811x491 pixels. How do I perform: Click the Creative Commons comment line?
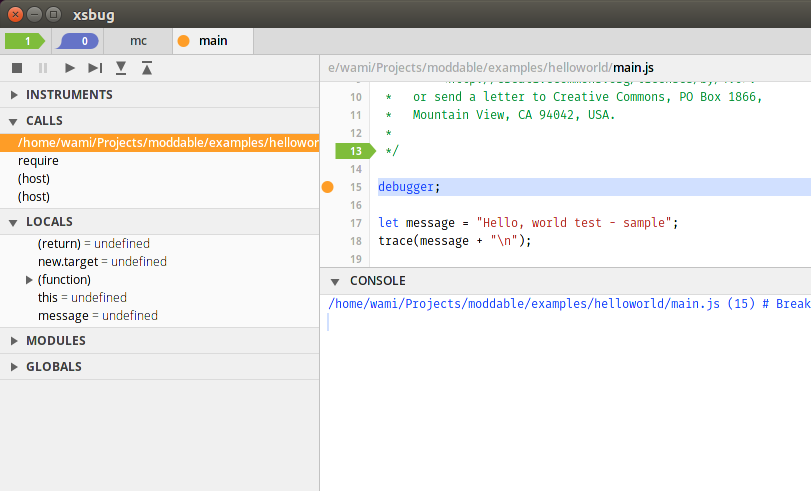(574, 97)
